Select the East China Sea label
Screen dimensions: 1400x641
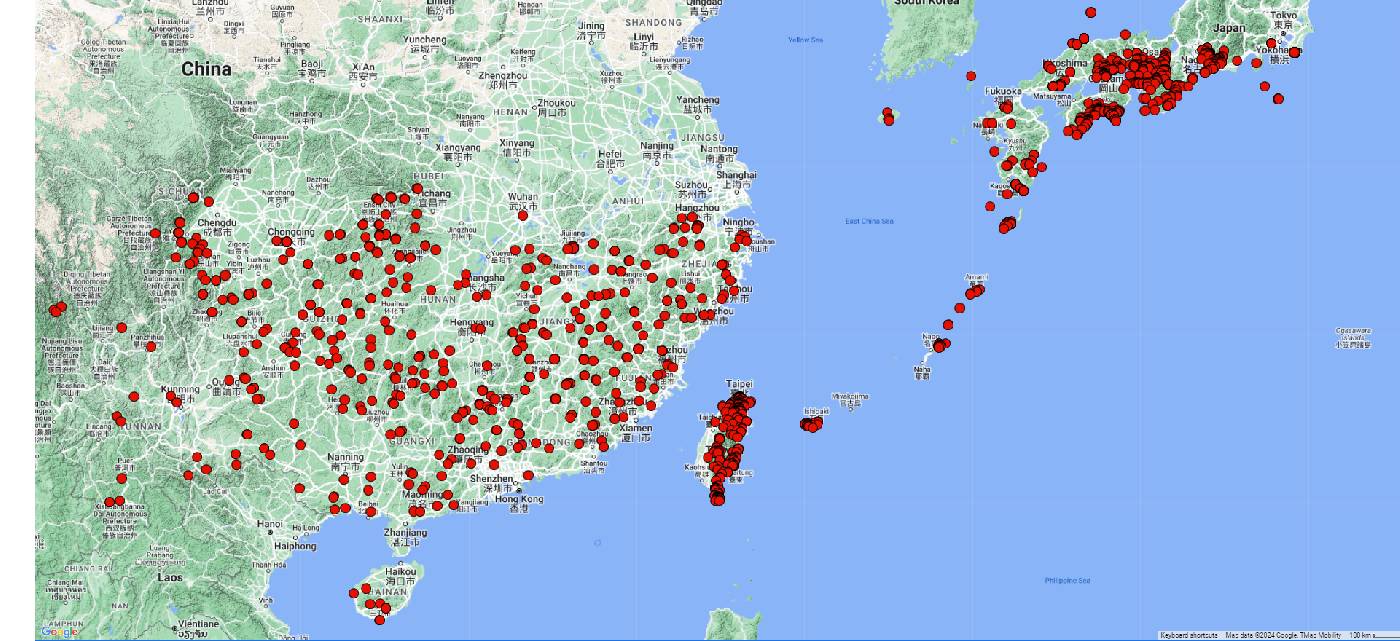[x=869, y=221]
